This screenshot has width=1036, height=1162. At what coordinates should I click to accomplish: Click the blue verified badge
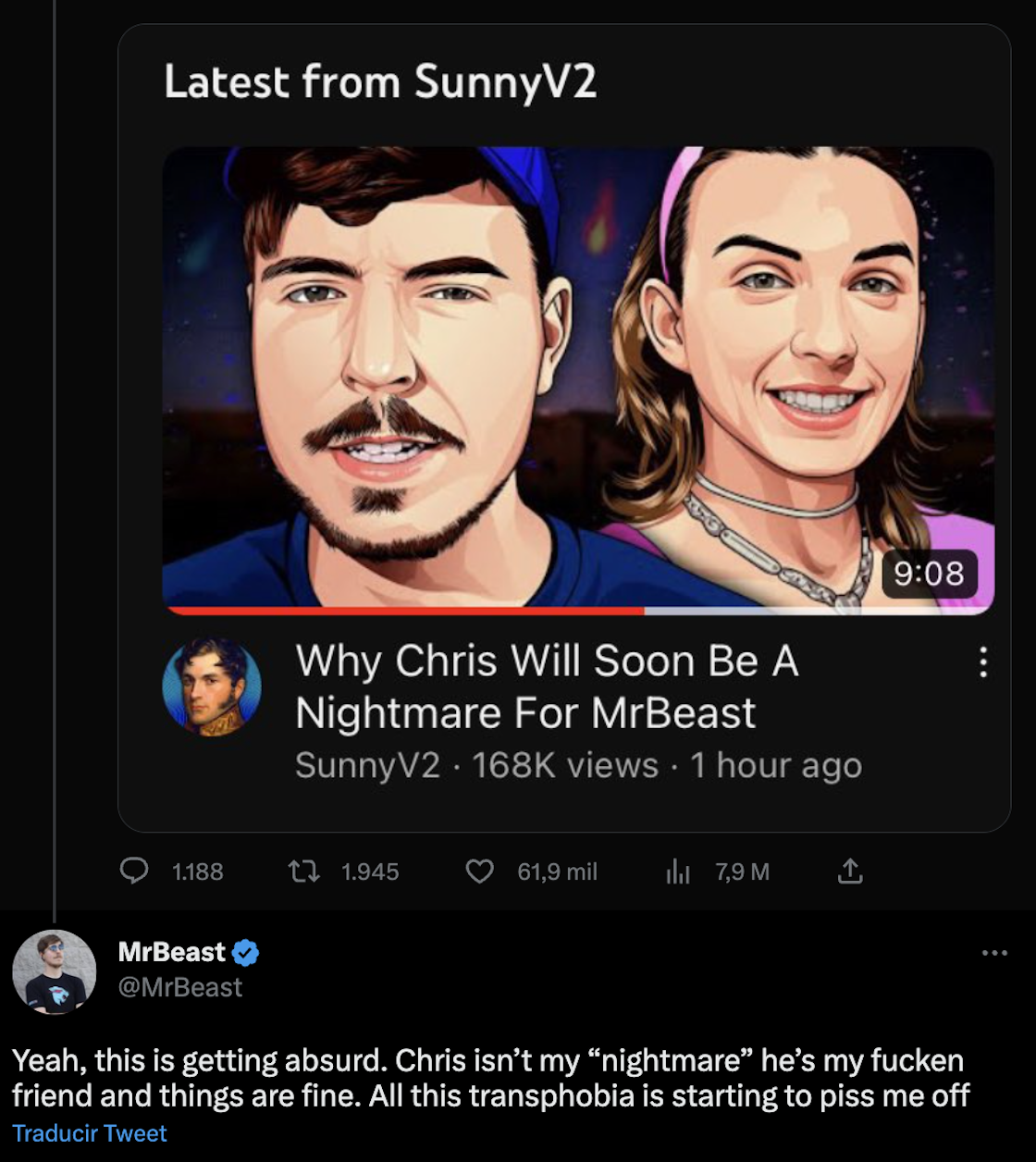(245, 952)
